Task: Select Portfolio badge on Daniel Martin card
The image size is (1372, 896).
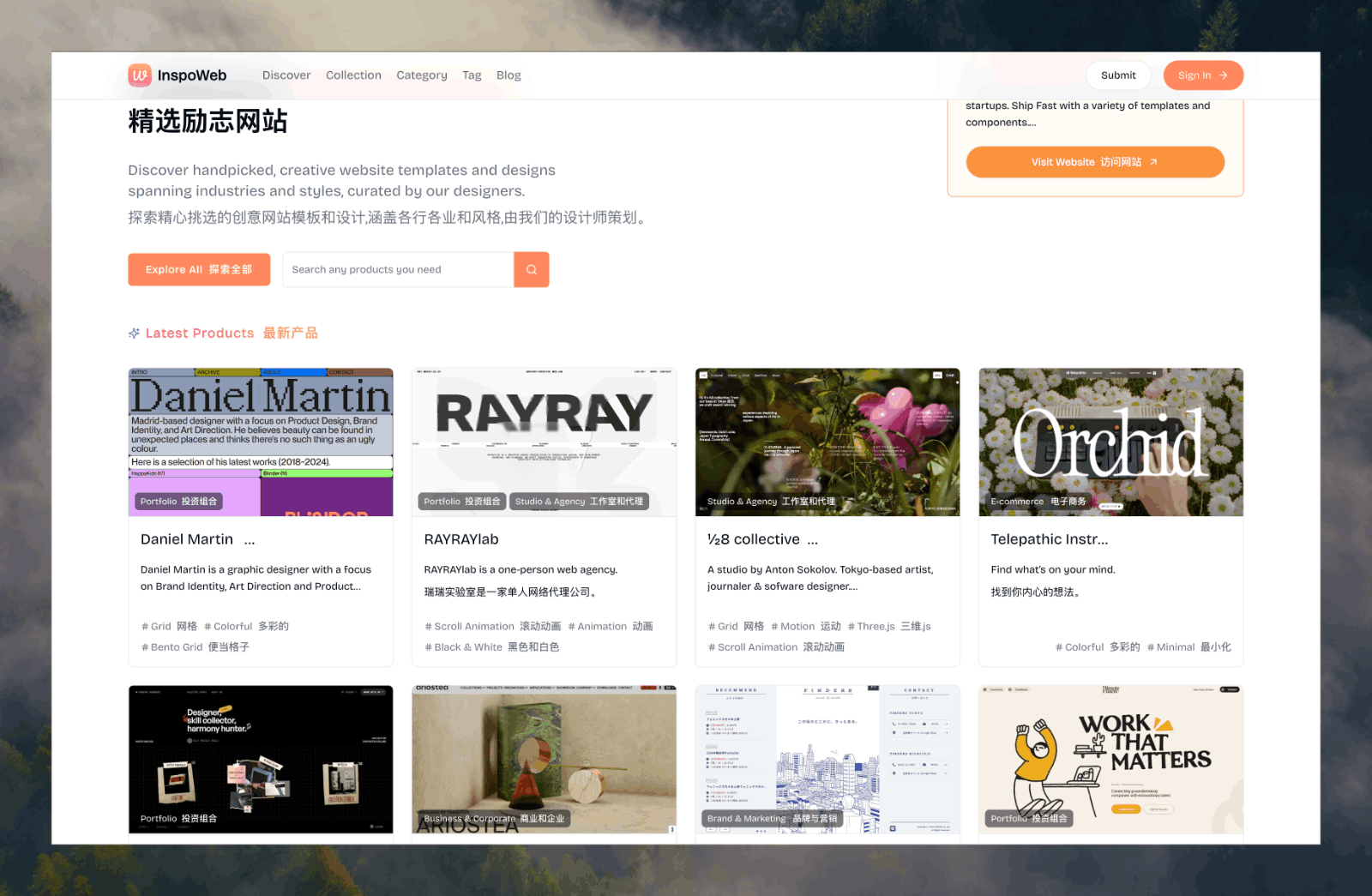Action: click(178, 502)
